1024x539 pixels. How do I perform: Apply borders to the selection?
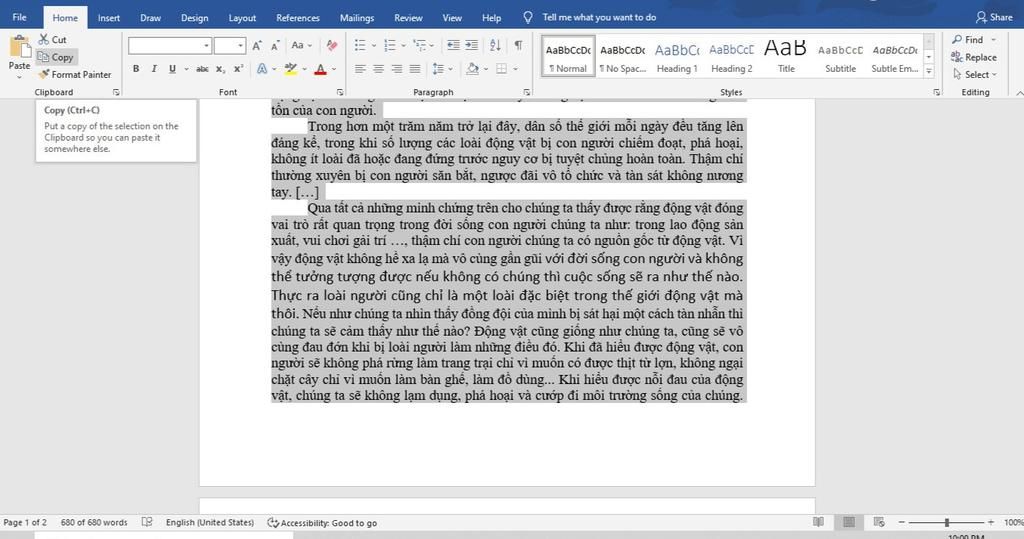click(502, 69)
